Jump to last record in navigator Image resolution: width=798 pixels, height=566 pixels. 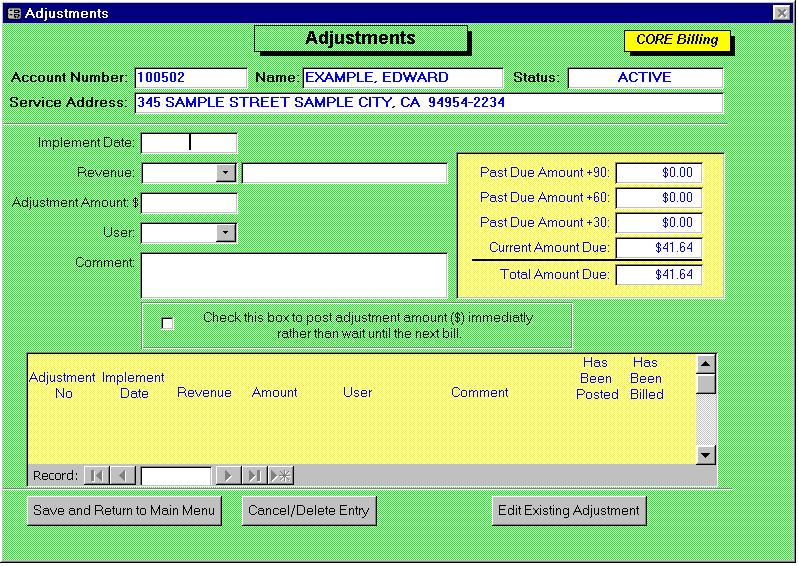tap(254, 475)
